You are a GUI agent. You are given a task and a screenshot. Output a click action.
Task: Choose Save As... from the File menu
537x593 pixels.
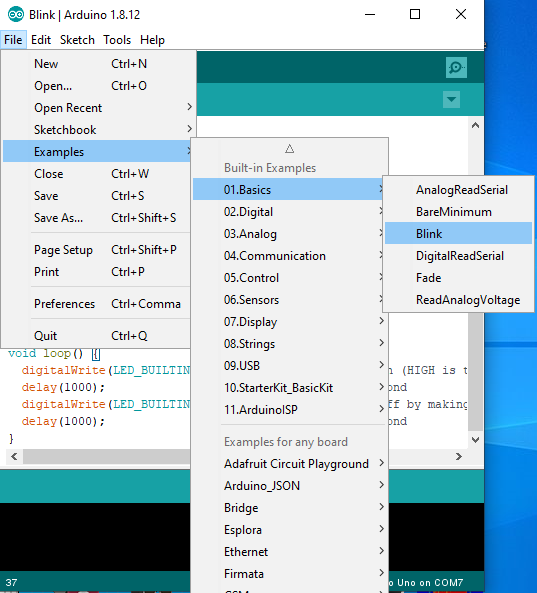[x=96, y=217]
